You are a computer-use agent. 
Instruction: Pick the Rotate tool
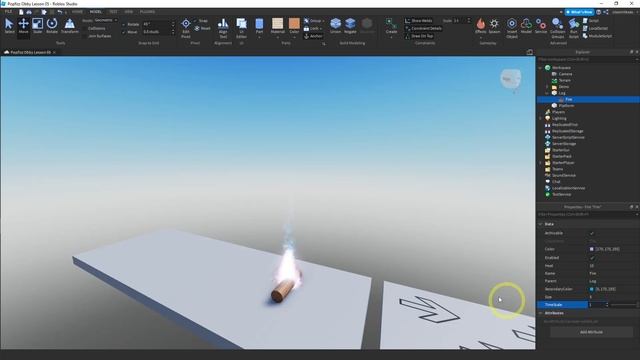52,26
